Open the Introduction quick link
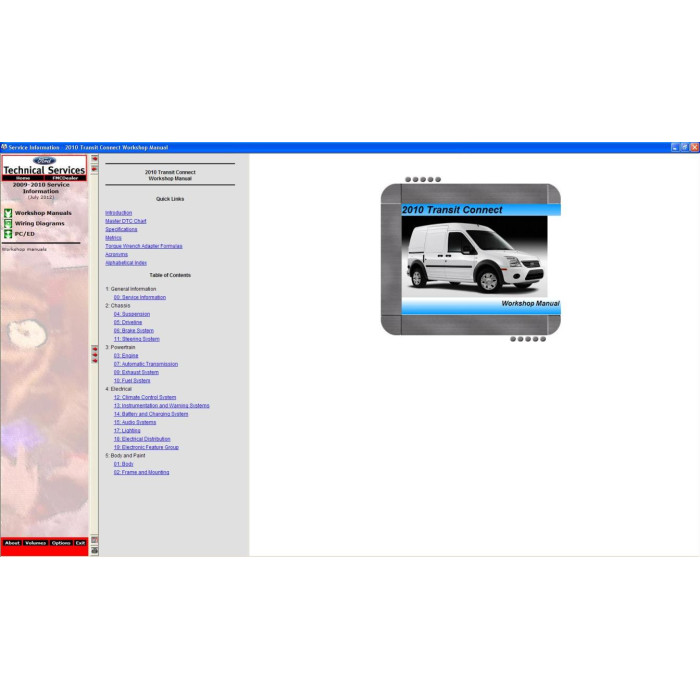 pyautogui.click(x=118, y=213)
